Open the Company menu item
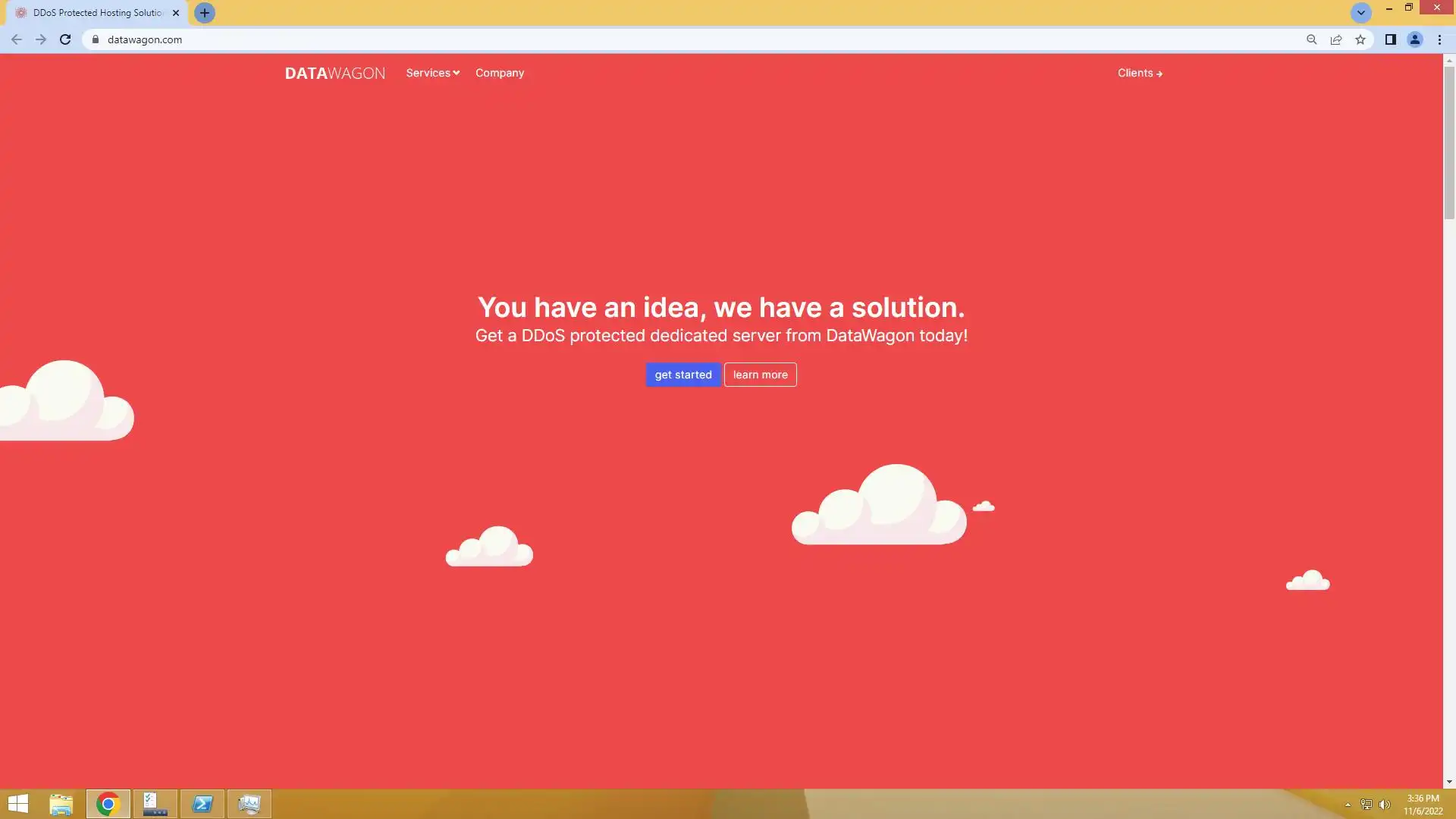The image size is (1456, 819). pos(499,73)
